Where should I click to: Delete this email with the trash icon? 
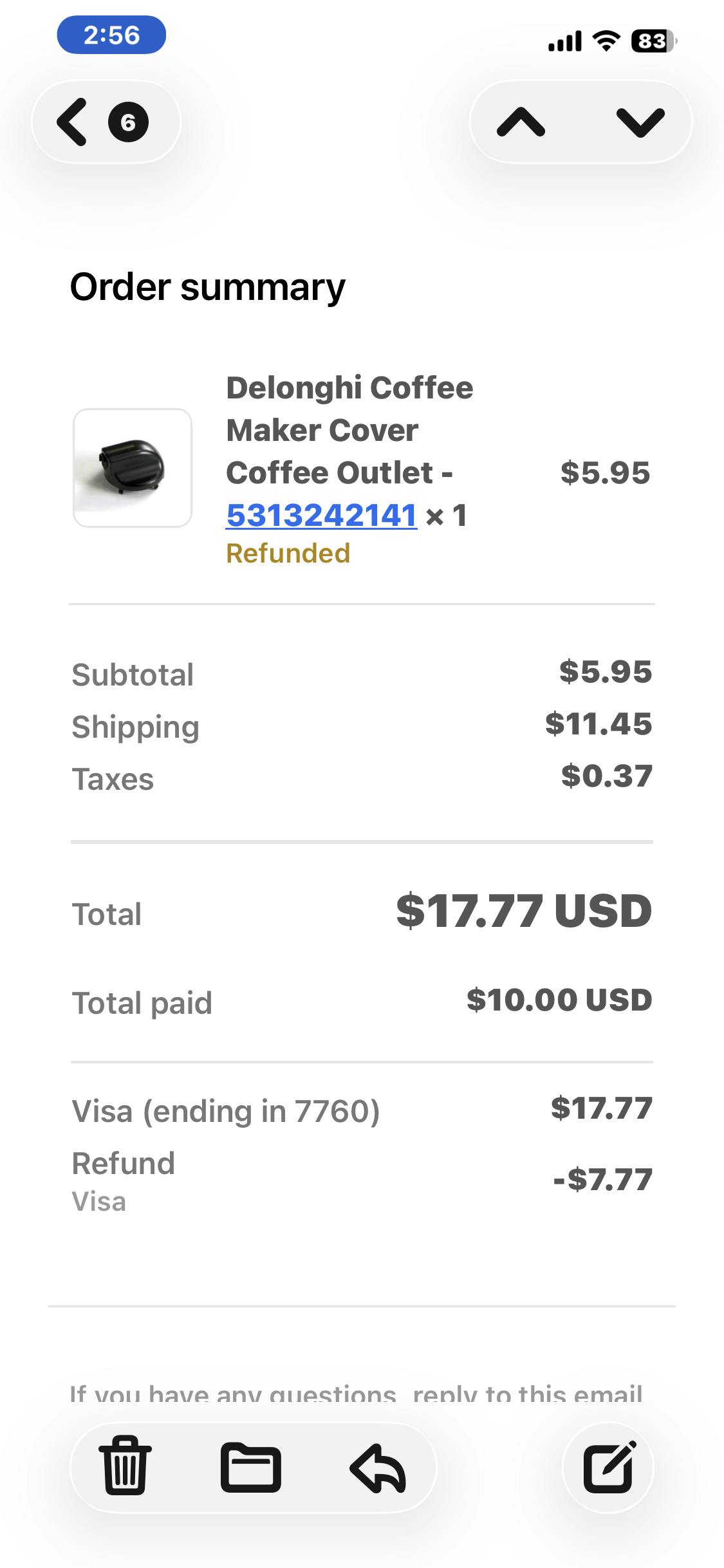[x=125, y=1468]
